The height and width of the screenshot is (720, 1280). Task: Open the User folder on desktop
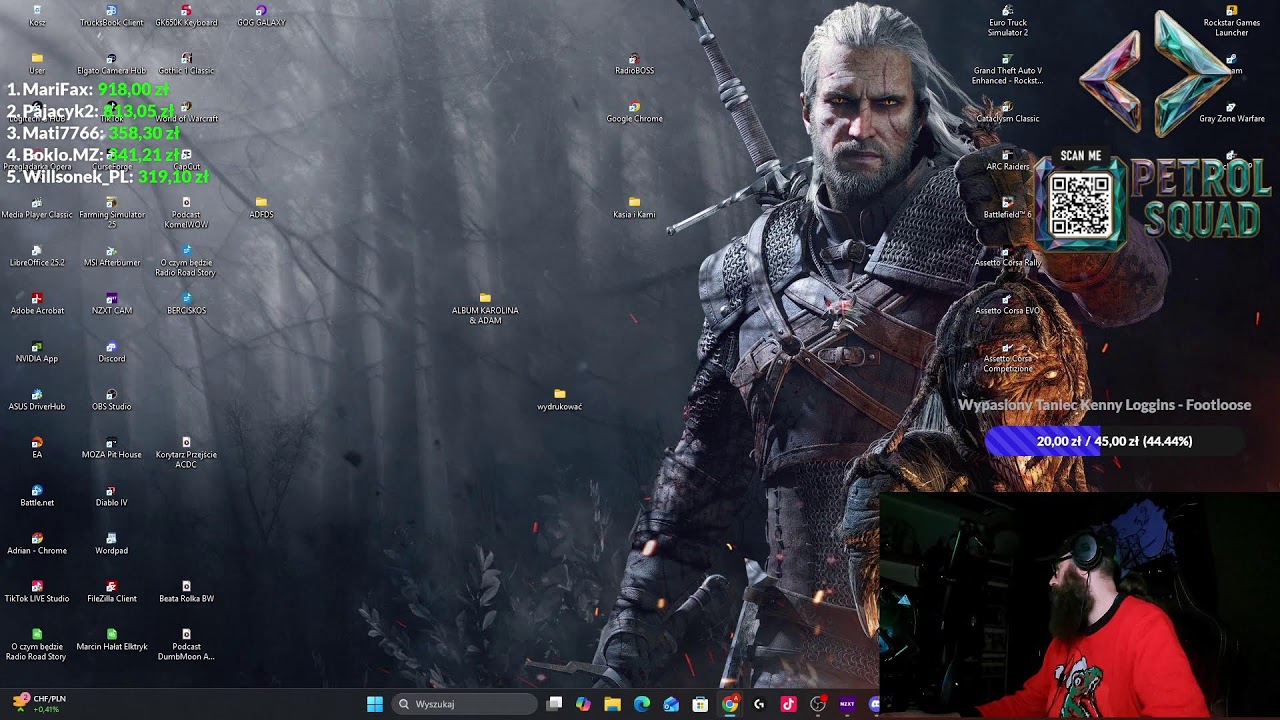point(37,64)
